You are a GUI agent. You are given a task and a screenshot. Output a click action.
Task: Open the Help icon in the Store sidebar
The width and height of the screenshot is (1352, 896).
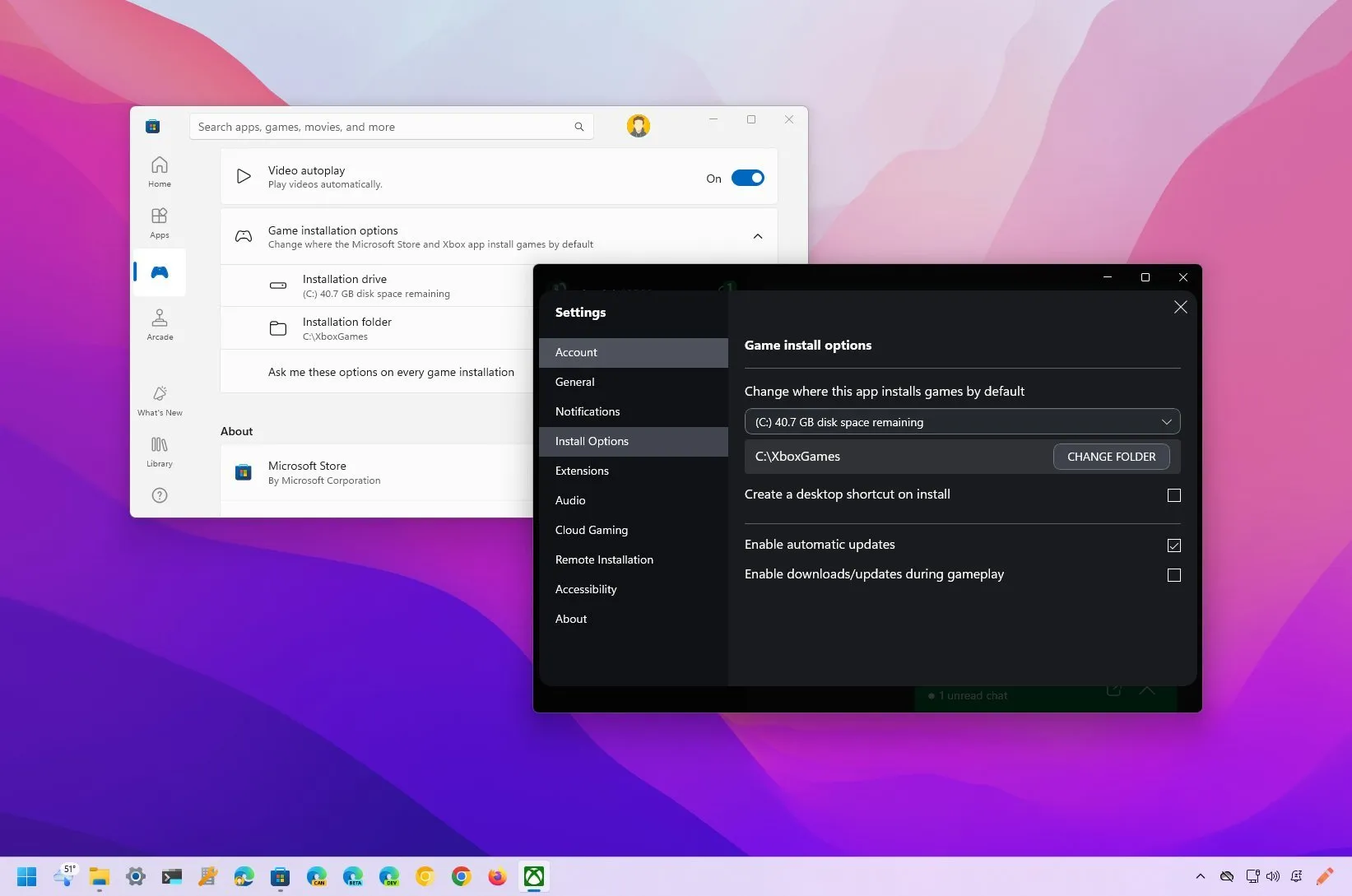pyautogui.click(x=159, y=495)
